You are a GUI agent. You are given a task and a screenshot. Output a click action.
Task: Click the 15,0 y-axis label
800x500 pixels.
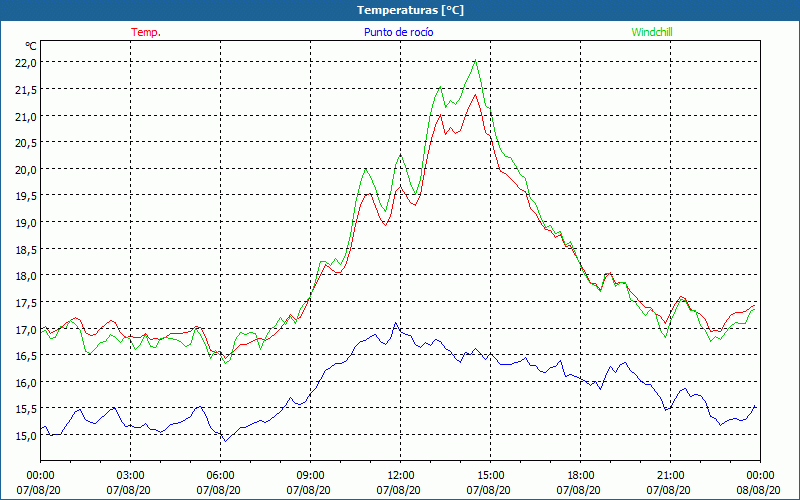point(25,436)
